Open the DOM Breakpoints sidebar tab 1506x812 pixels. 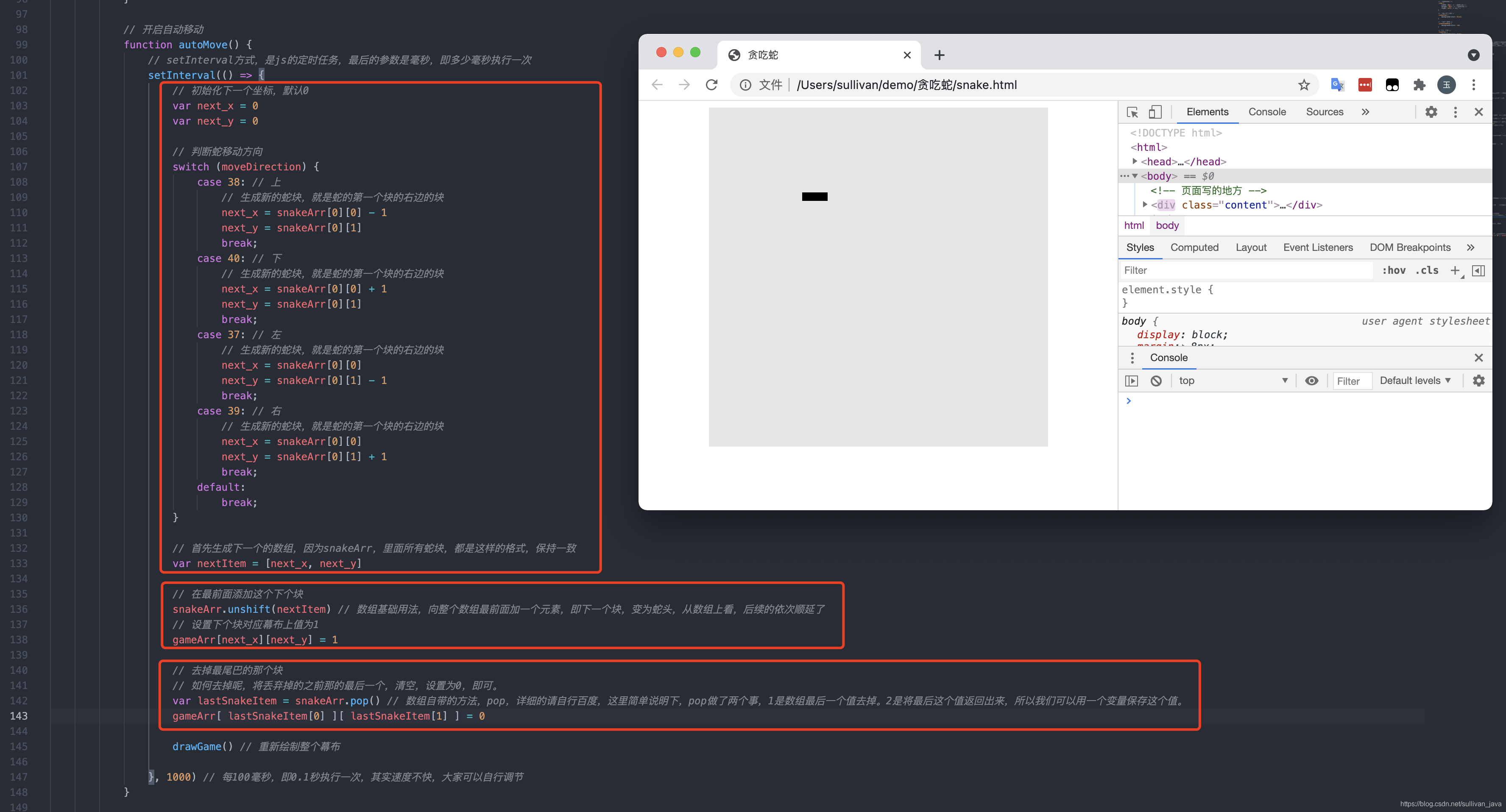point(1410,247)
